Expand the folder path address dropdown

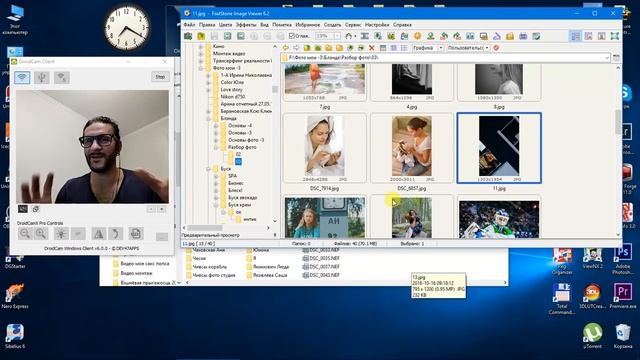point(607,58)
